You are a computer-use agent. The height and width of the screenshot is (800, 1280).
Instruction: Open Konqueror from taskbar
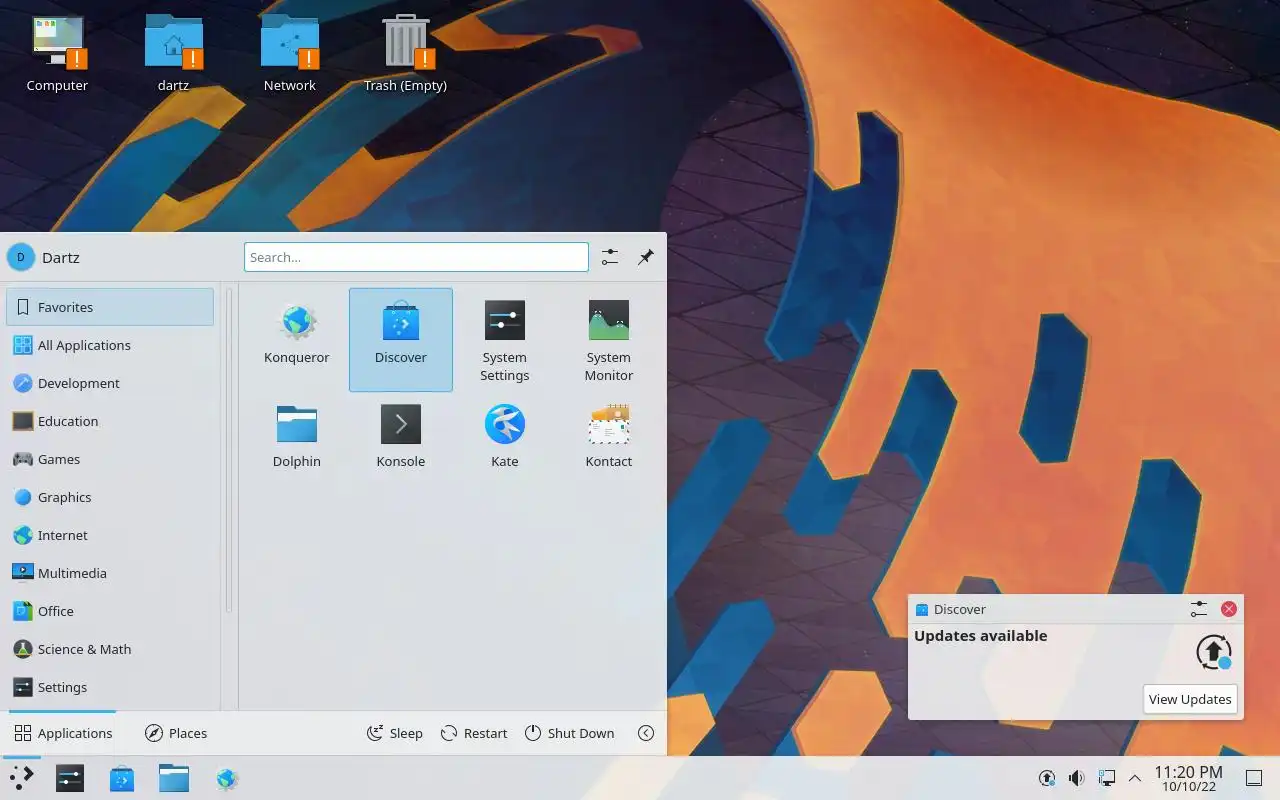(226, 778)
